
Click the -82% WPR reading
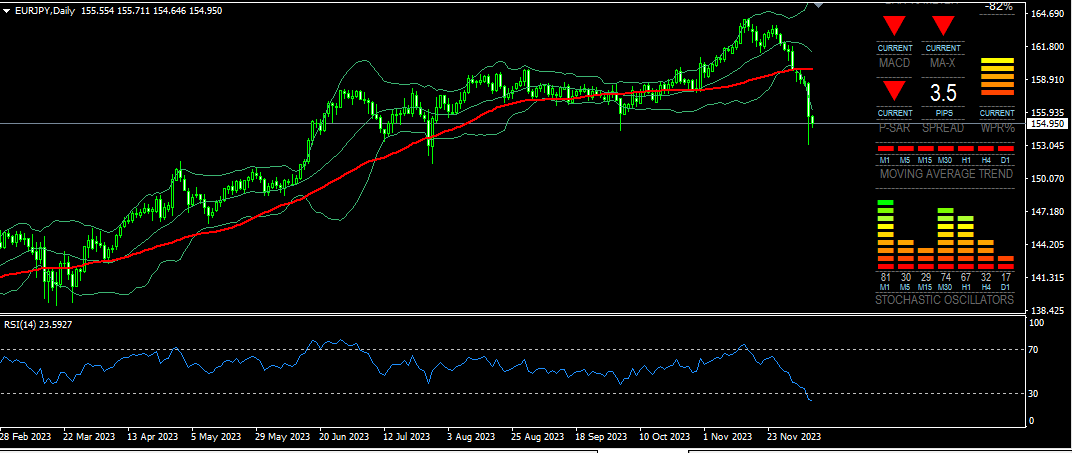click(998, 6)
